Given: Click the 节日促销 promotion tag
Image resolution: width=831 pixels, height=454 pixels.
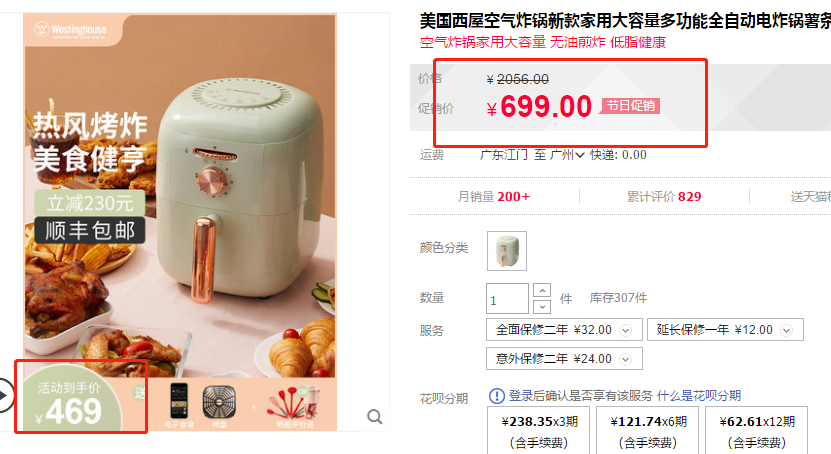Looking at the screenshot, I should [x=630, y=105].
